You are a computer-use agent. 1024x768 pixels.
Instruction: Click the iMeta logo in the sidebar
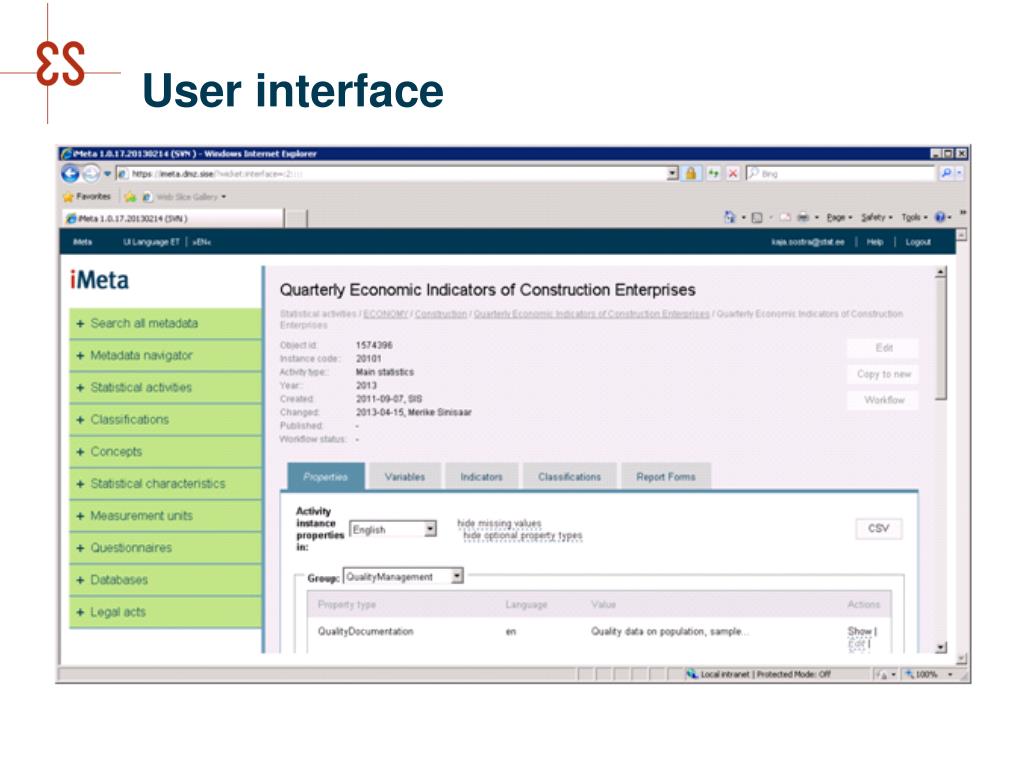99,280
